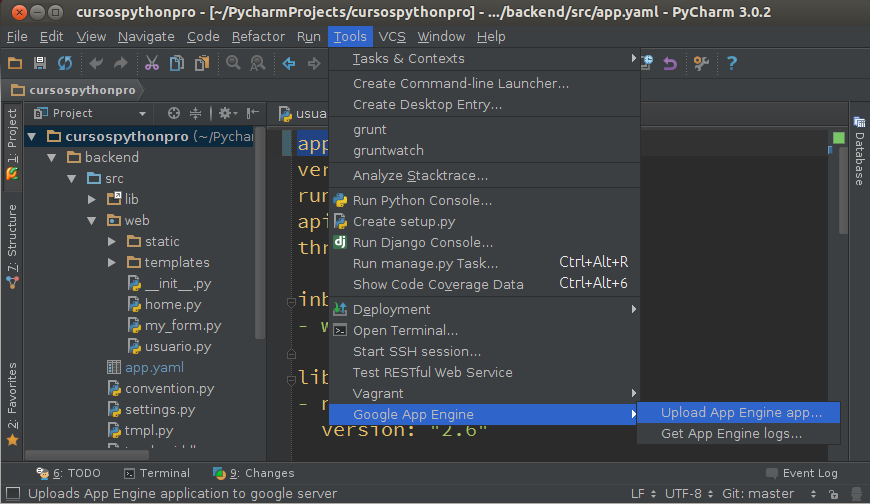Click the Find magnifier icon
The height and width of the screenshot is (504, 870).
(x=233, y=63)
